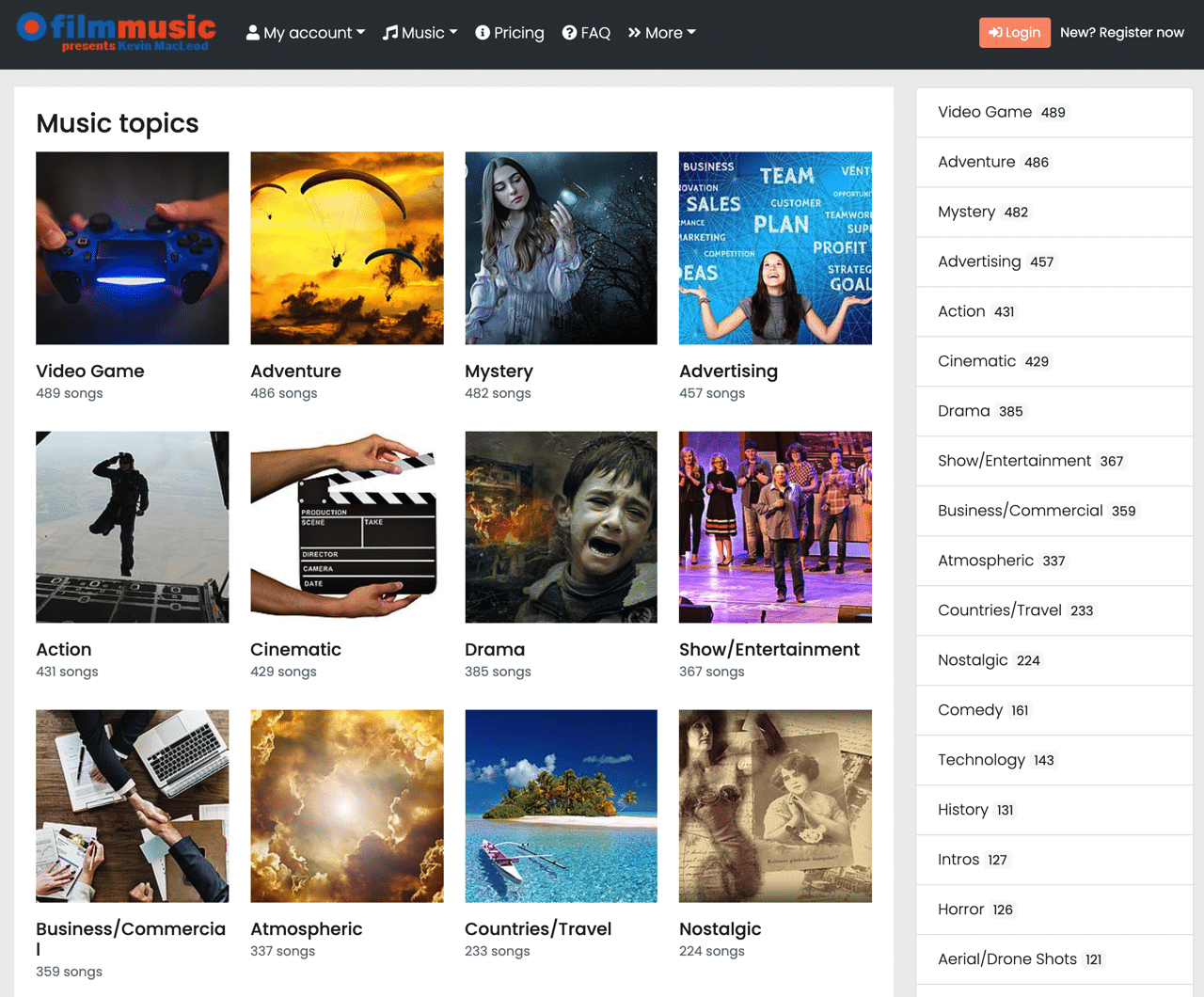This screenshot has height=997, width=1204.
Task: Select Advertising 457 in the sidebar list
Action: (1054, 261)
